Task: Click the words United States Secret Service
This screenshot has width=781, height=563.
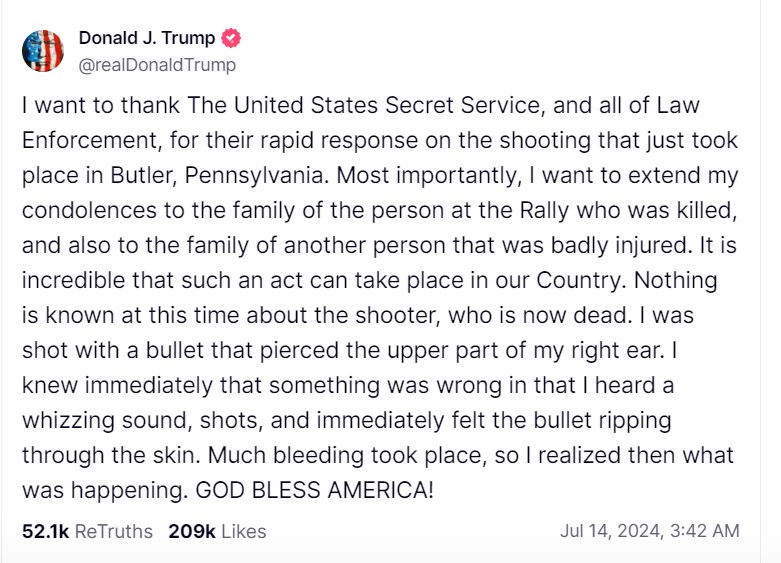Action: coord(387,105)
